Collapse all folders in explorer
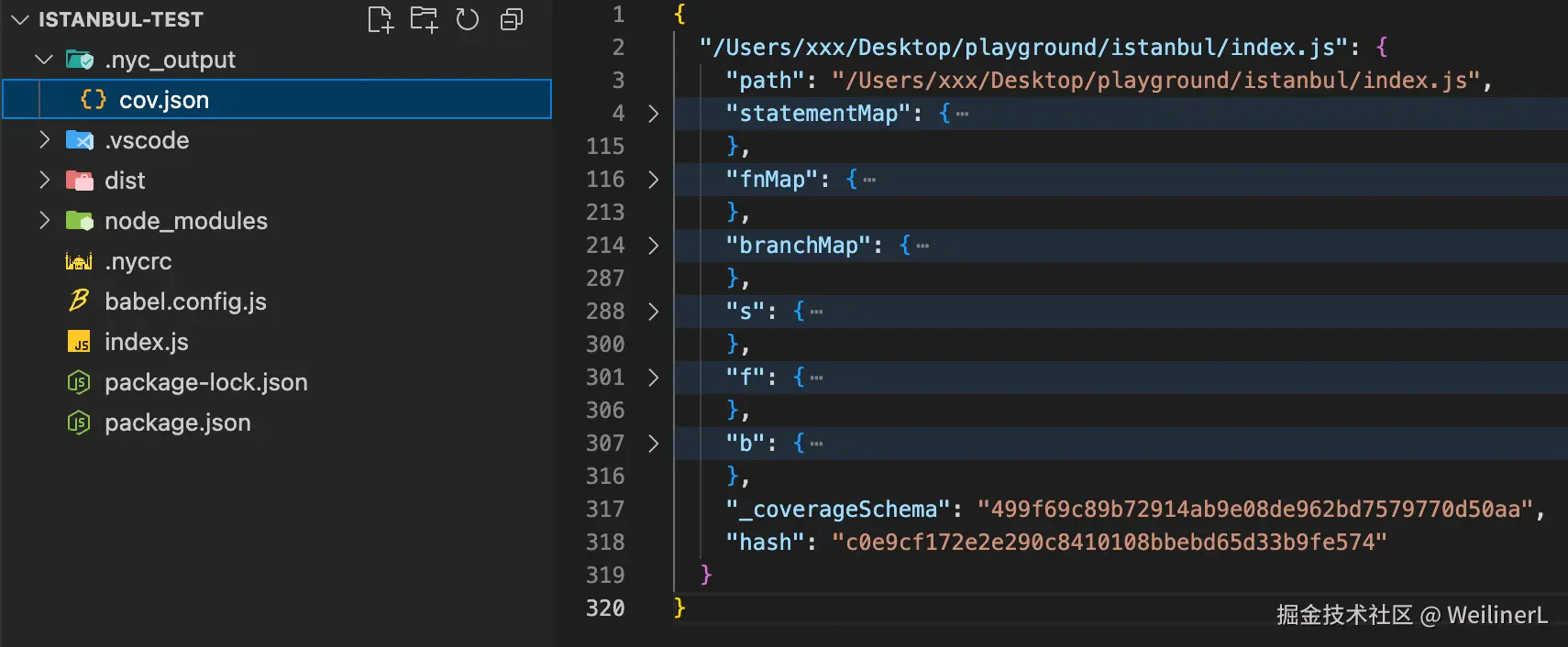 512,19
